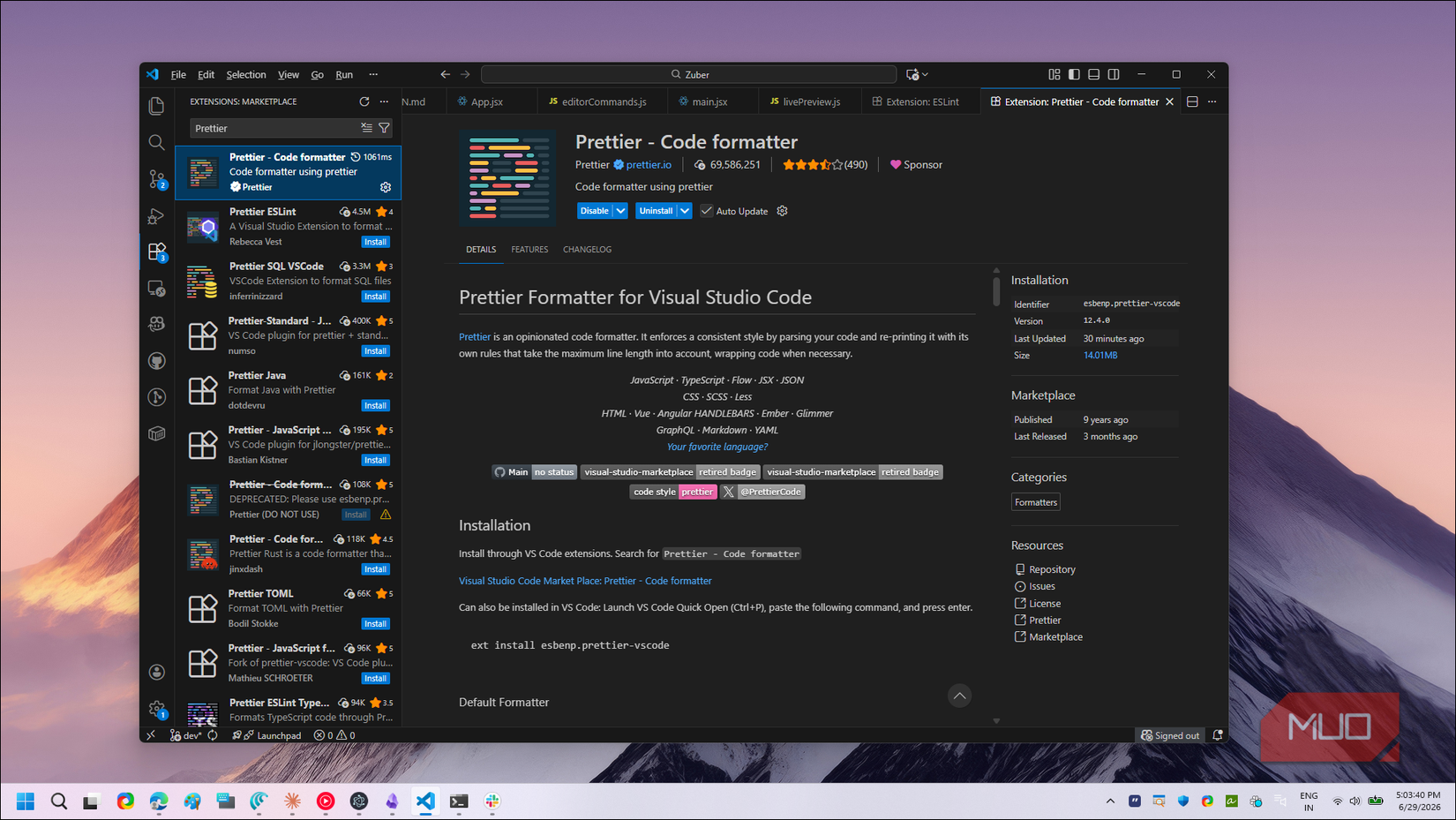Disable the Prettier extension
Viewport: 1456px width, 820px height.
[x=595, y=211]
